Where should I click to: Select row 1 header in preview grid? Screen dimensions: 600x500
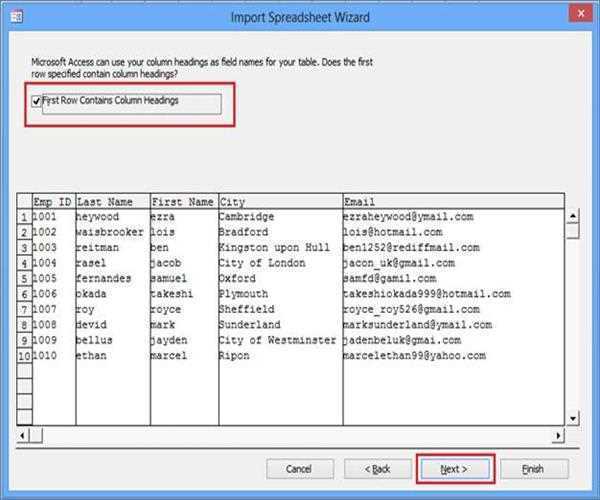[24, 217]
